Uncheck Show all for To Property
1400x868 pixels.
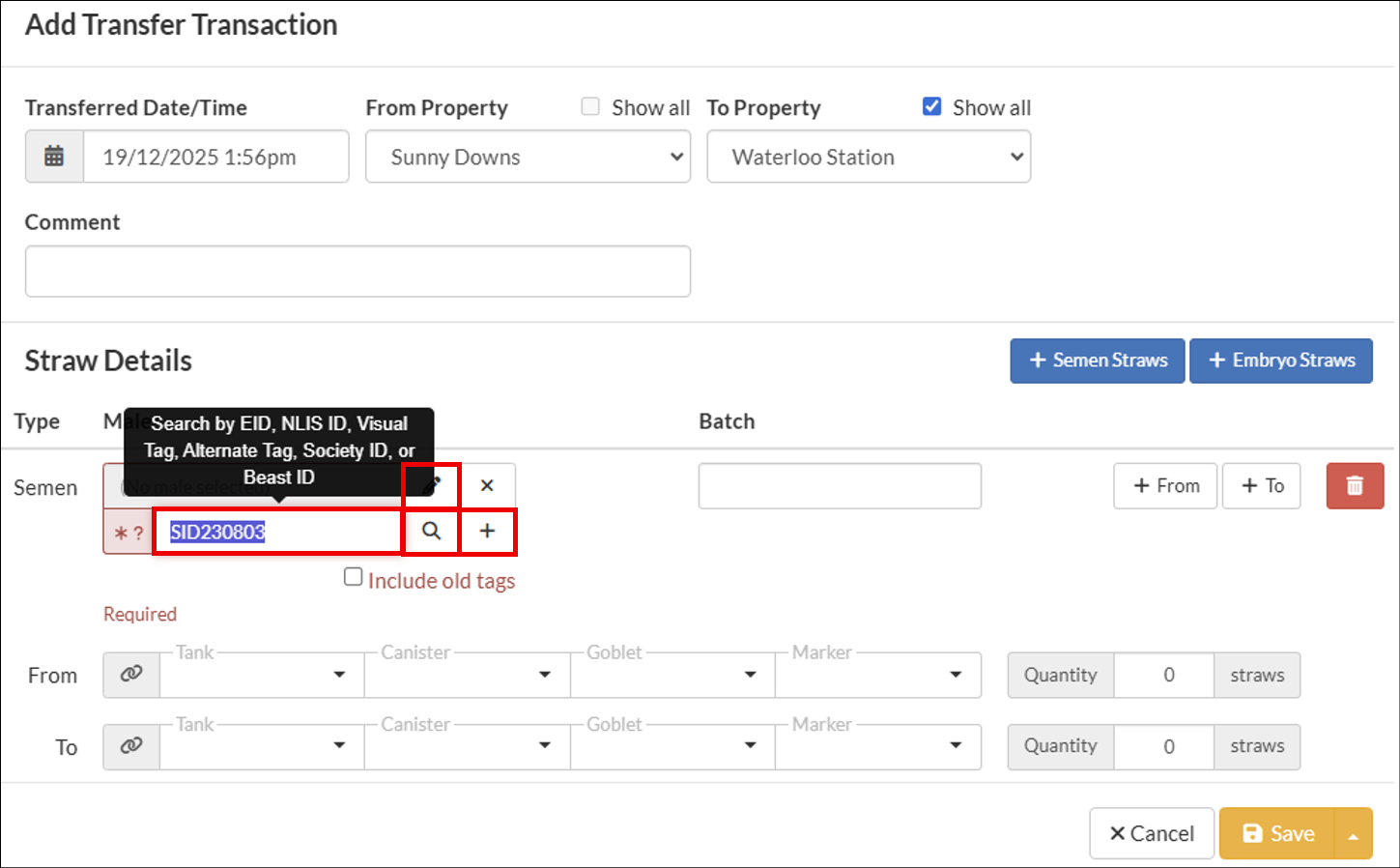931,106
